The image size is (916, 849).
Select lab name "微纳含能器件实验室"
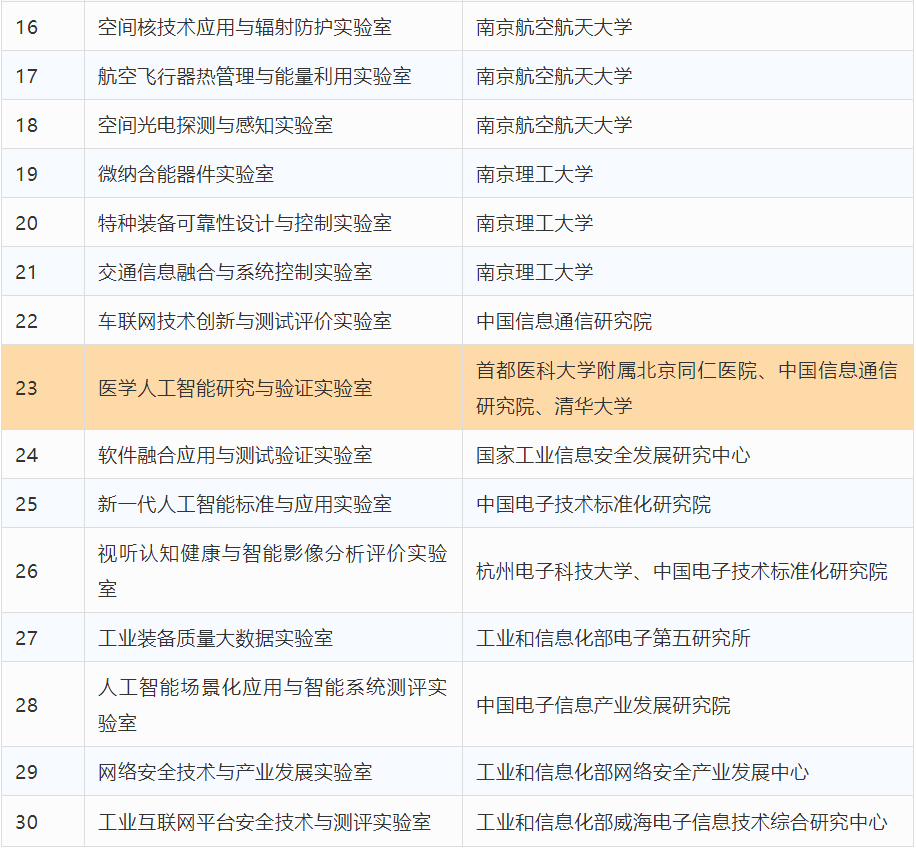(186, 174)
